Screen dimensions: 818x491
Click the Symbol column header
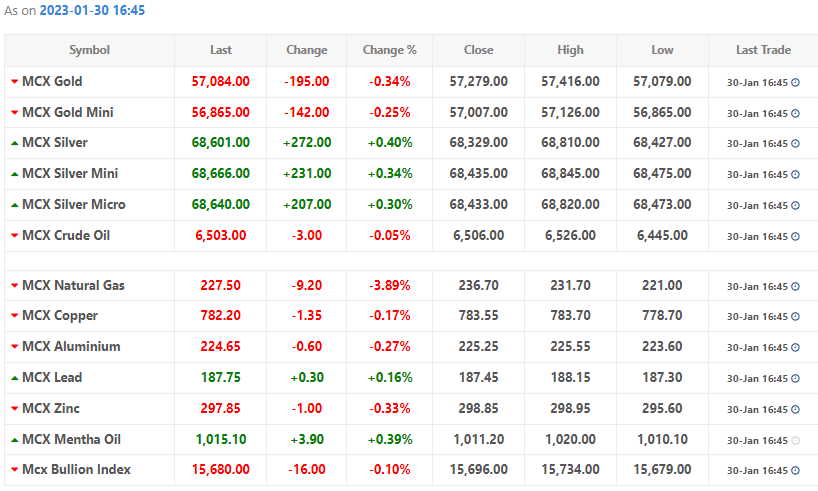(90, 50)
